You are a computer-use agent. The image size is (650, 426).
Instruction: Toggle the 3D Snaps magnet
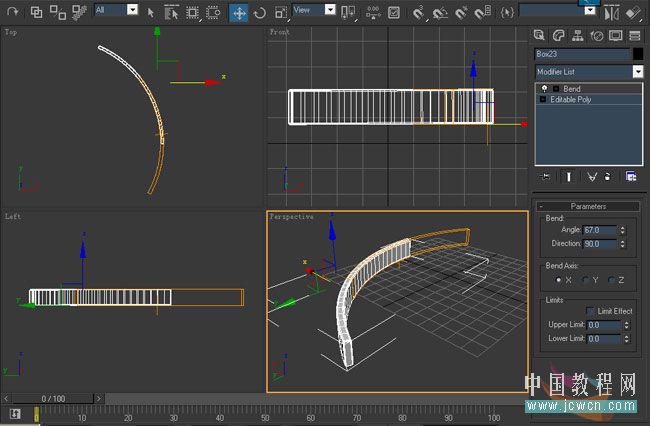tap(418, 12)
